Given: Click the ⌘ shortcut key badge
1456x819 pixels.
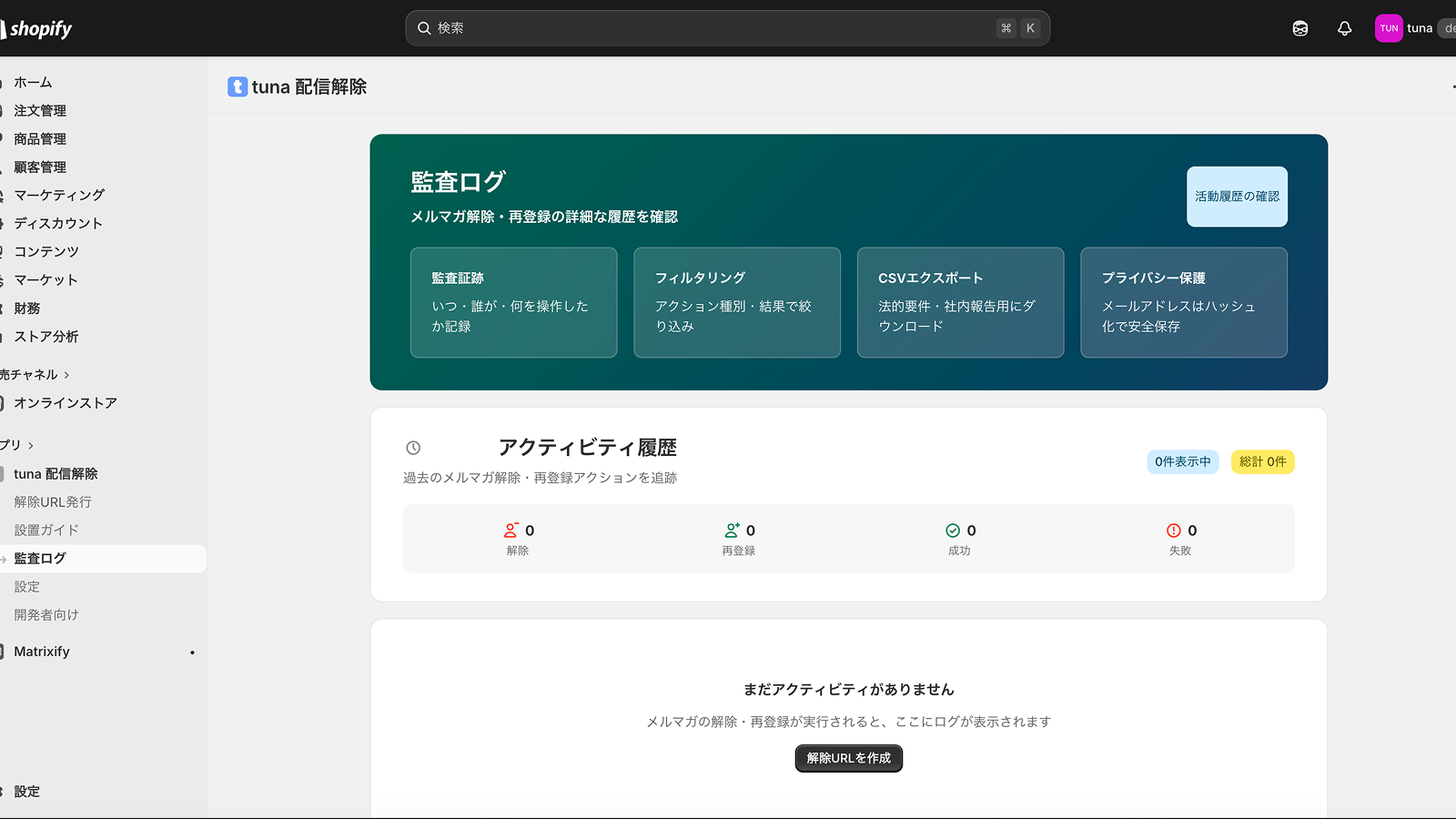Looking at the screenshot, I should (x=1006, y=28).
